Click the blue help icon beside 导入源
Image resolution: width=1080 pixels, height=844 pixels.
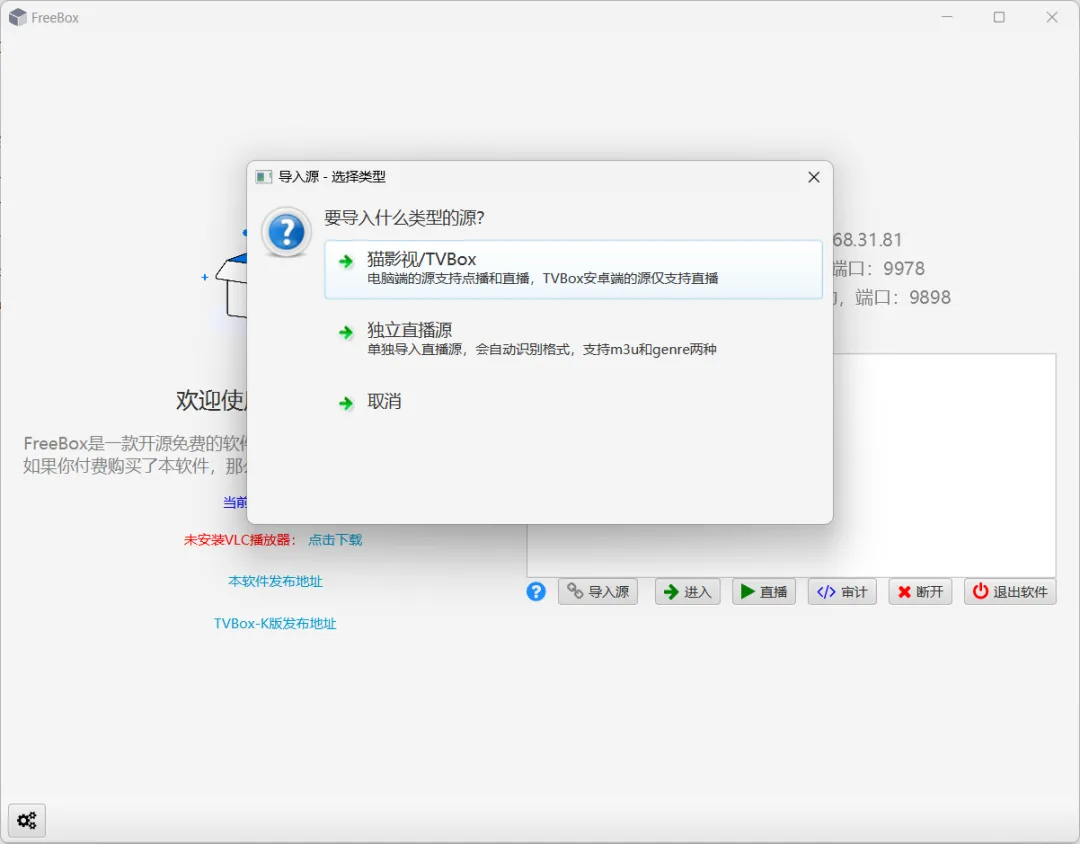point(536,591)
